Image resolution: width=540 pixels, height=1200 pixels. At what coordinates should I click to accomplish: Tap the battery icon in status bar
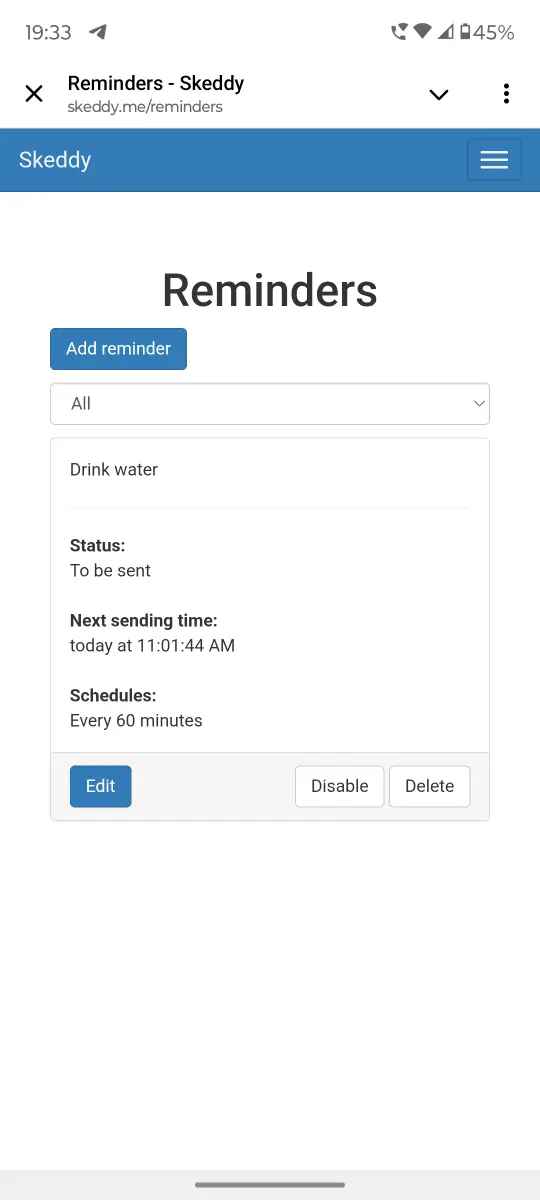(465, 32)
